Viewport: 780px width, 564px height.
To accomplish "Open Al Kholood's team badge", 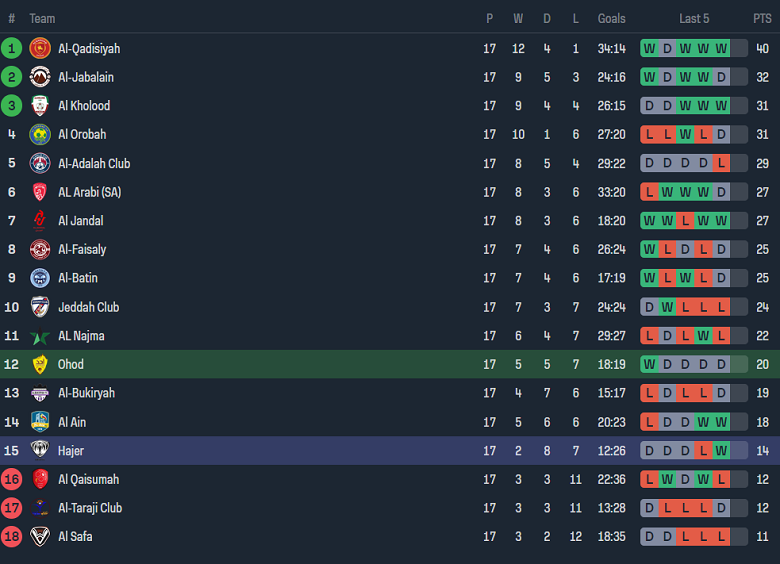I will (x=40, y=106).
